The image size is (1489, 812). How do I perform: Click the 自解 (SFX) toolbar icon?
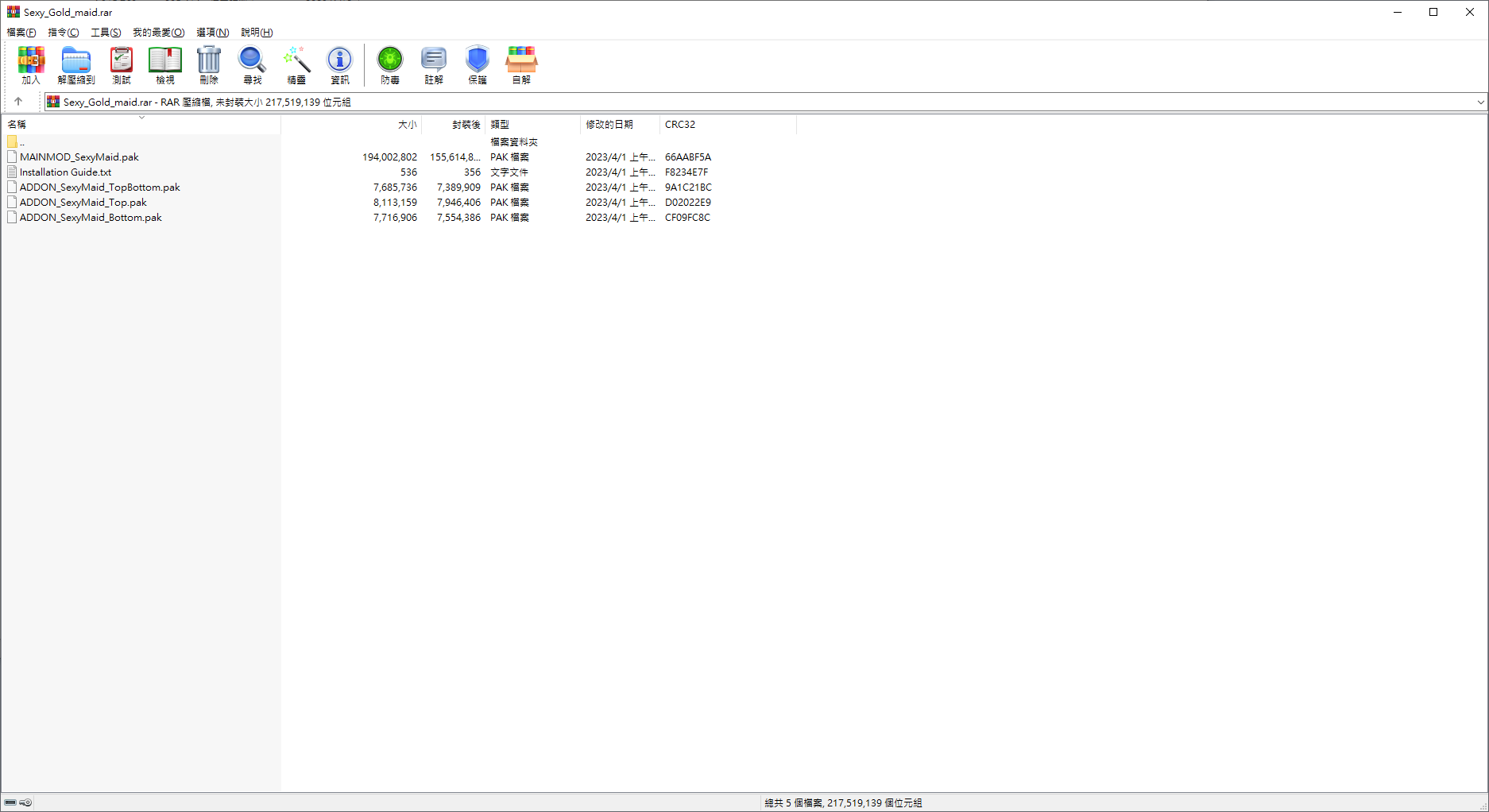[521, 64]
